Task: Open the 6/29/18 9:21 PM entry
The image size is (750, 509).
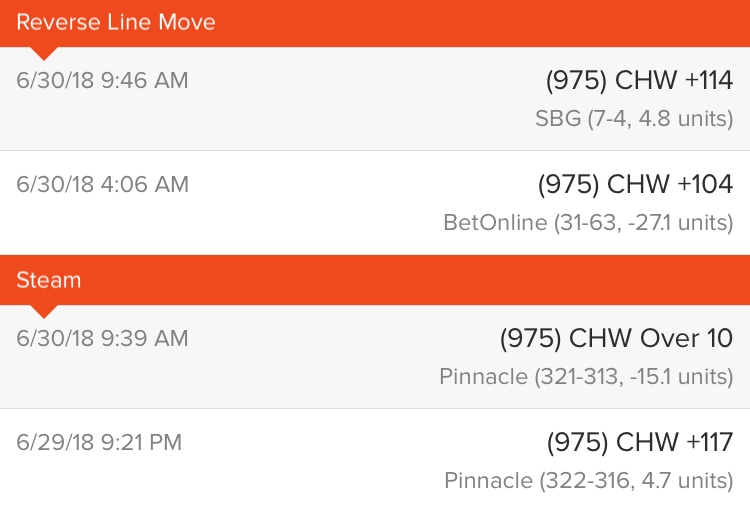Action: 99,442
